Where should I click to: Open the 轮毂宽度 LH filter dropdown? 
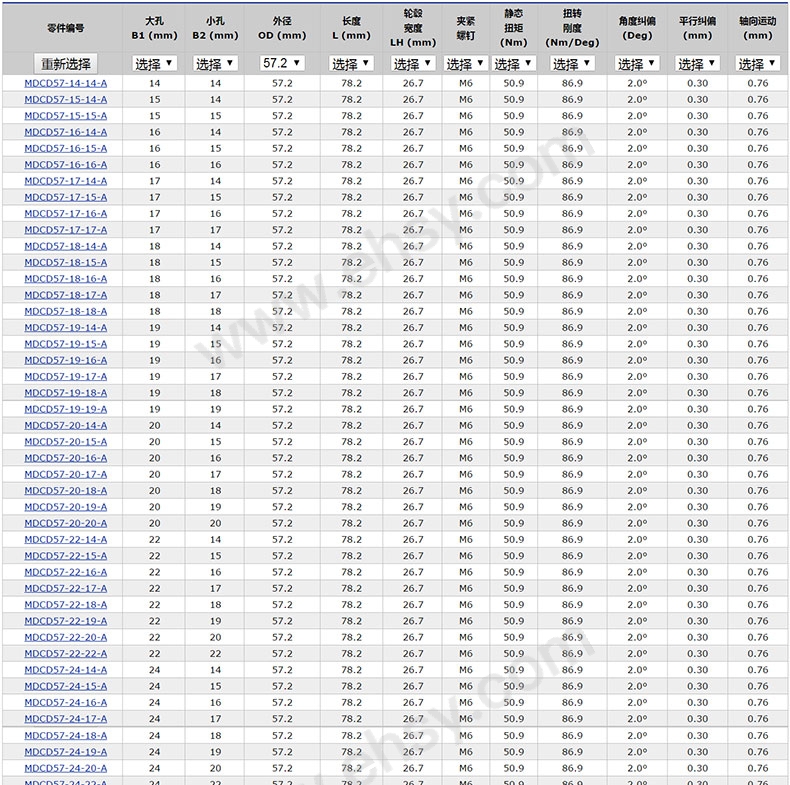413,63
